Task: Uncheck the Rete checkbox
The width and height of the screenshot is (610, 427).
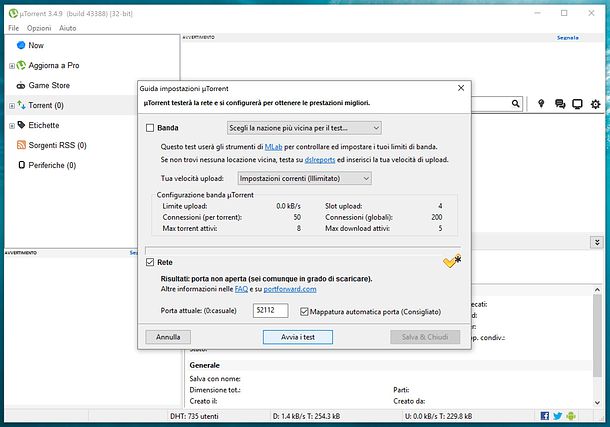Action: 150,262
